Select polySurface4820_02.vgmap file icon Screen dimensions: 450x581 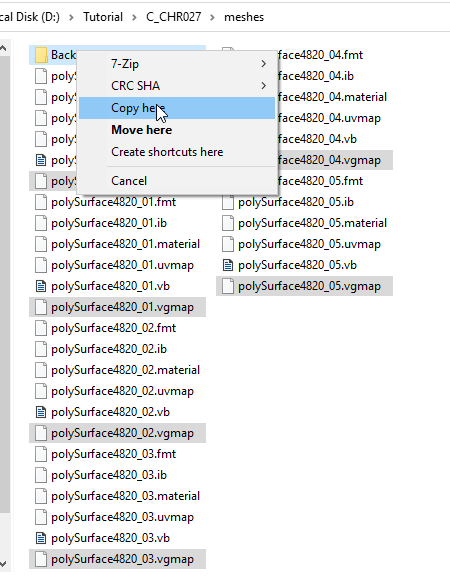(x=41, y=433)
